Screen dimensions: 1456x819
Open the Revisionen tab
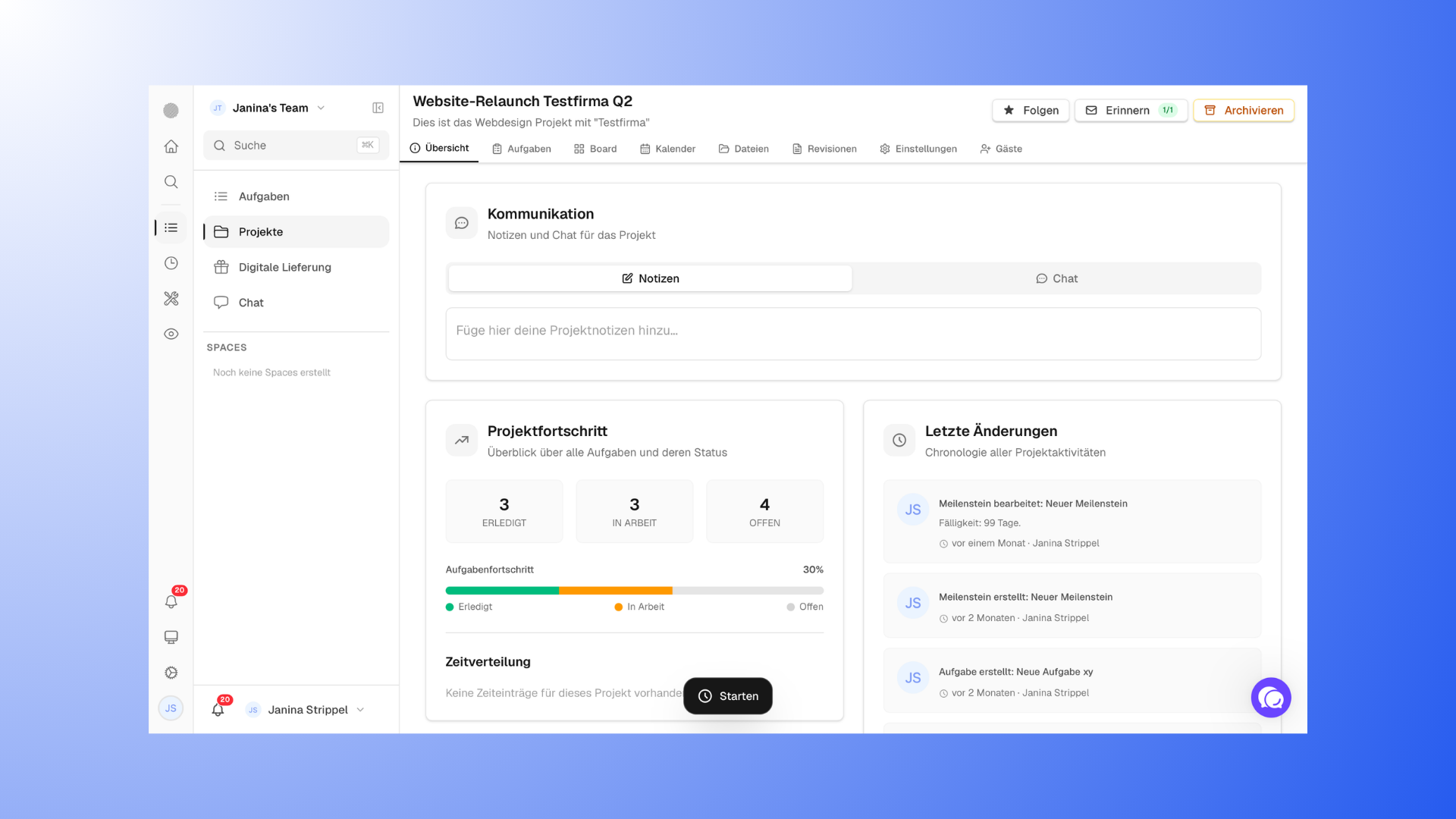(x=824, y=149)
